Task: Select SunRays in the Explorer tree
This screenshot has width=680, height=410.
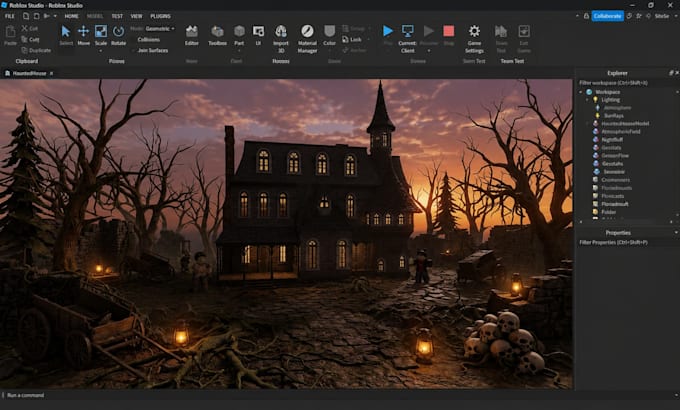Action: coord(614,116)
